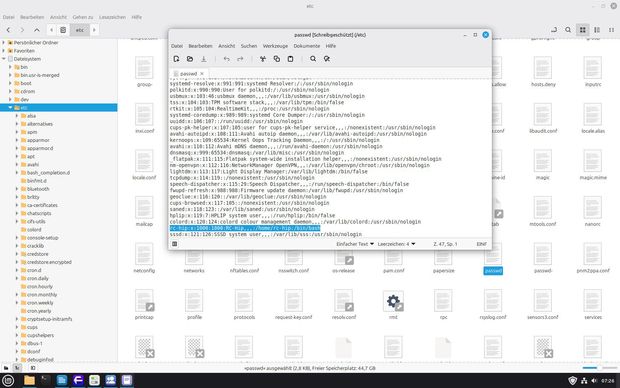Open the Leerzeichen: 4 tab width dropdown
620x388 pixels.
396,244
